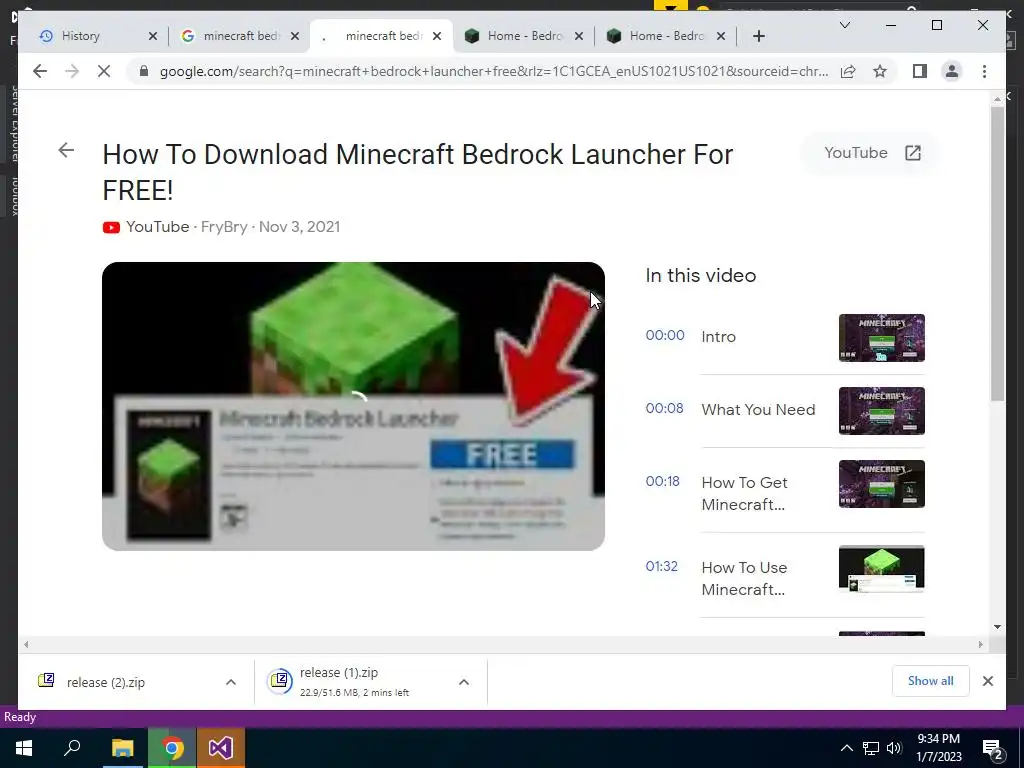1024x768 pixels.
Task: Open the video on YouTube via the button
Action: tap(871, 153)
